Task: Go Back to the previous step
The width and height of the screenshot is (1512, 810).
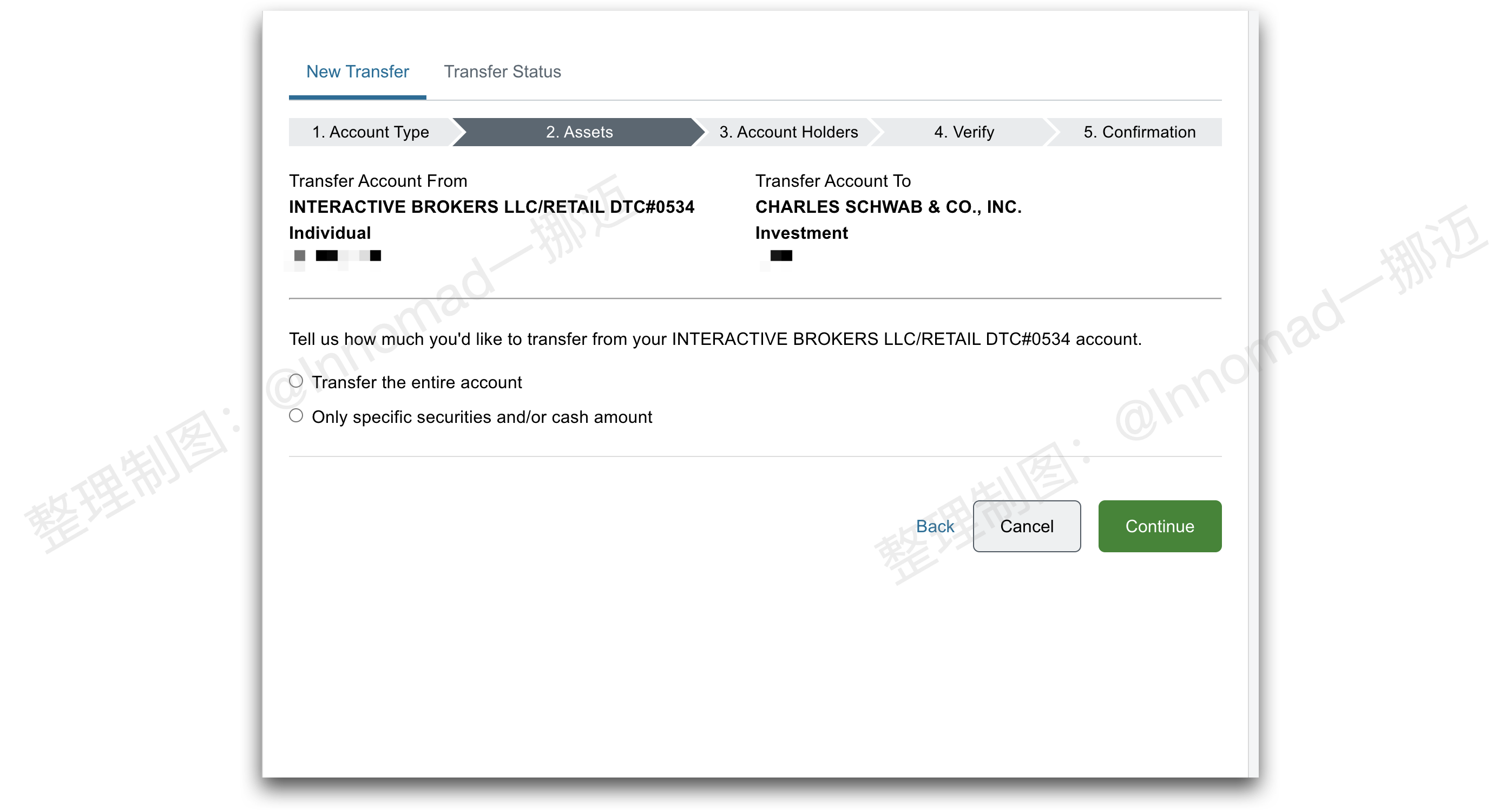Action: pyautogui.click(x=935, y=526)
